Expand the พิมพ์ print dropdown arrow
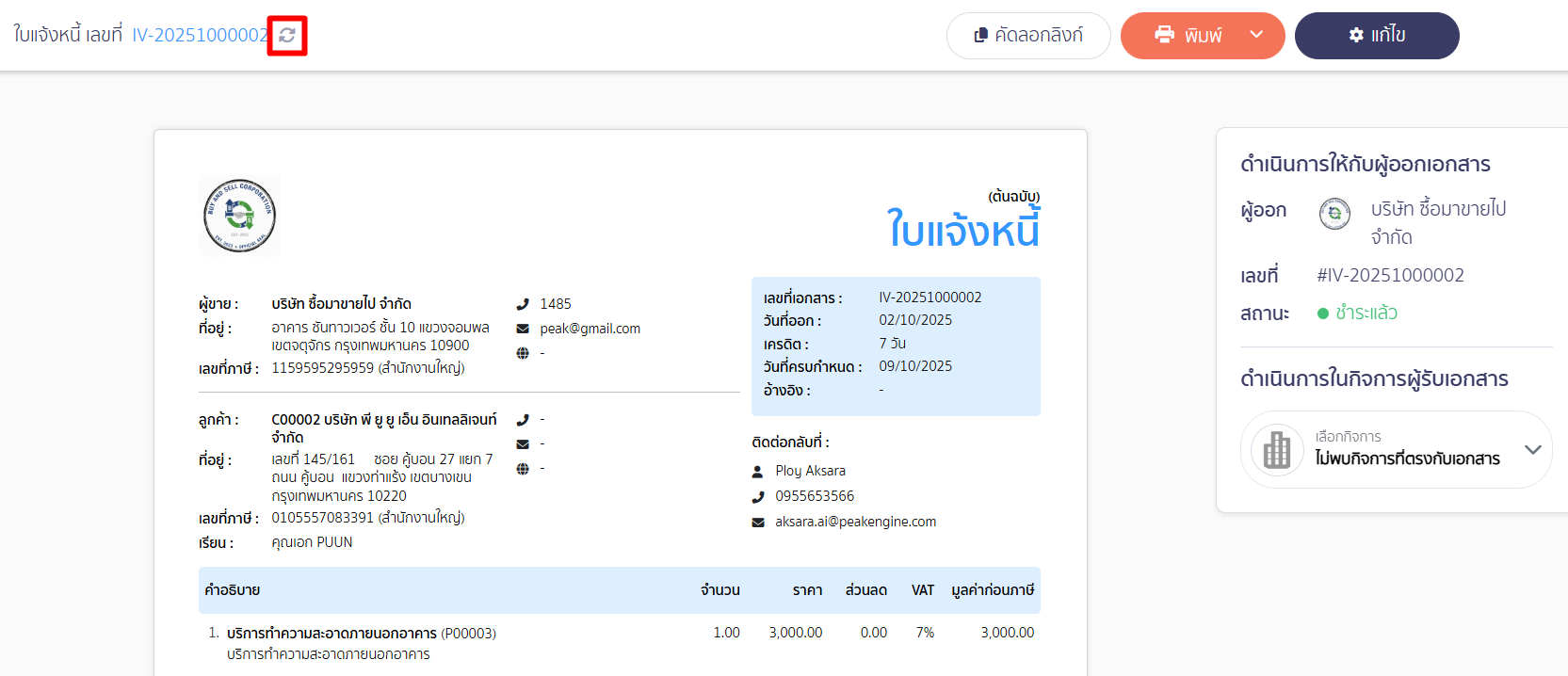This screenshot has height=676, width=1568. [x=1256, y=35]
